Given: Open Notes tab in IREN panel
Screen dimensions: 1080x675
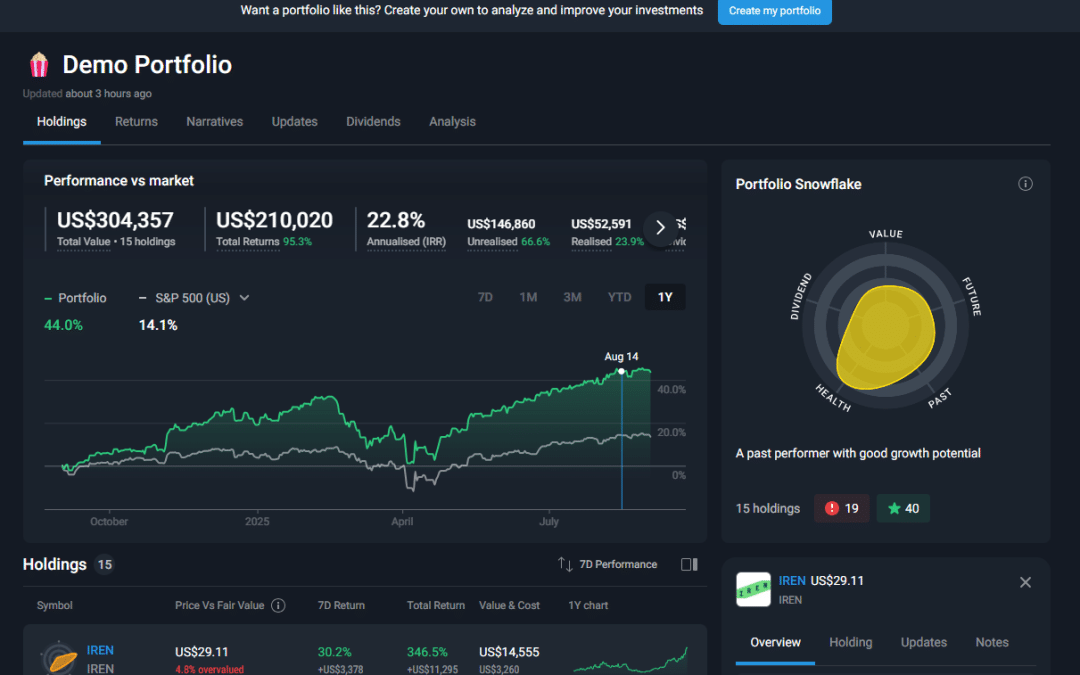Looking at the screenshot, I should 992,643.
